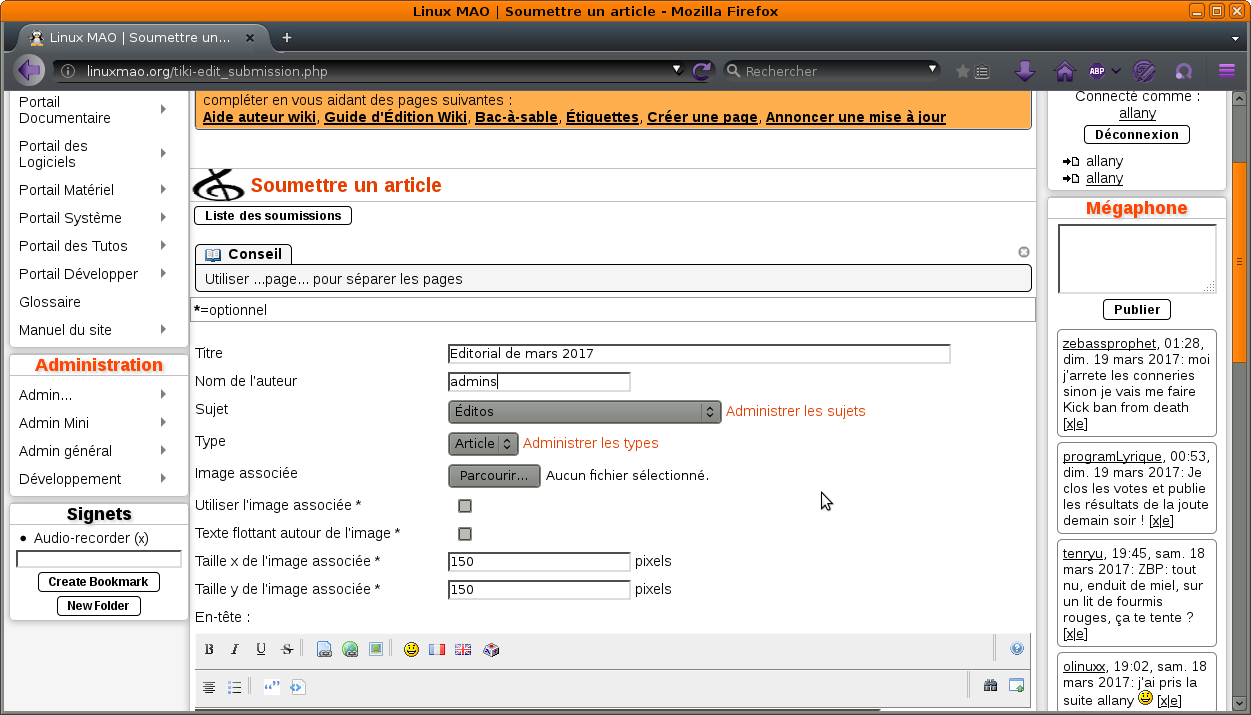Open the Portail des Tutos menu item

click(x=73, y=246)
